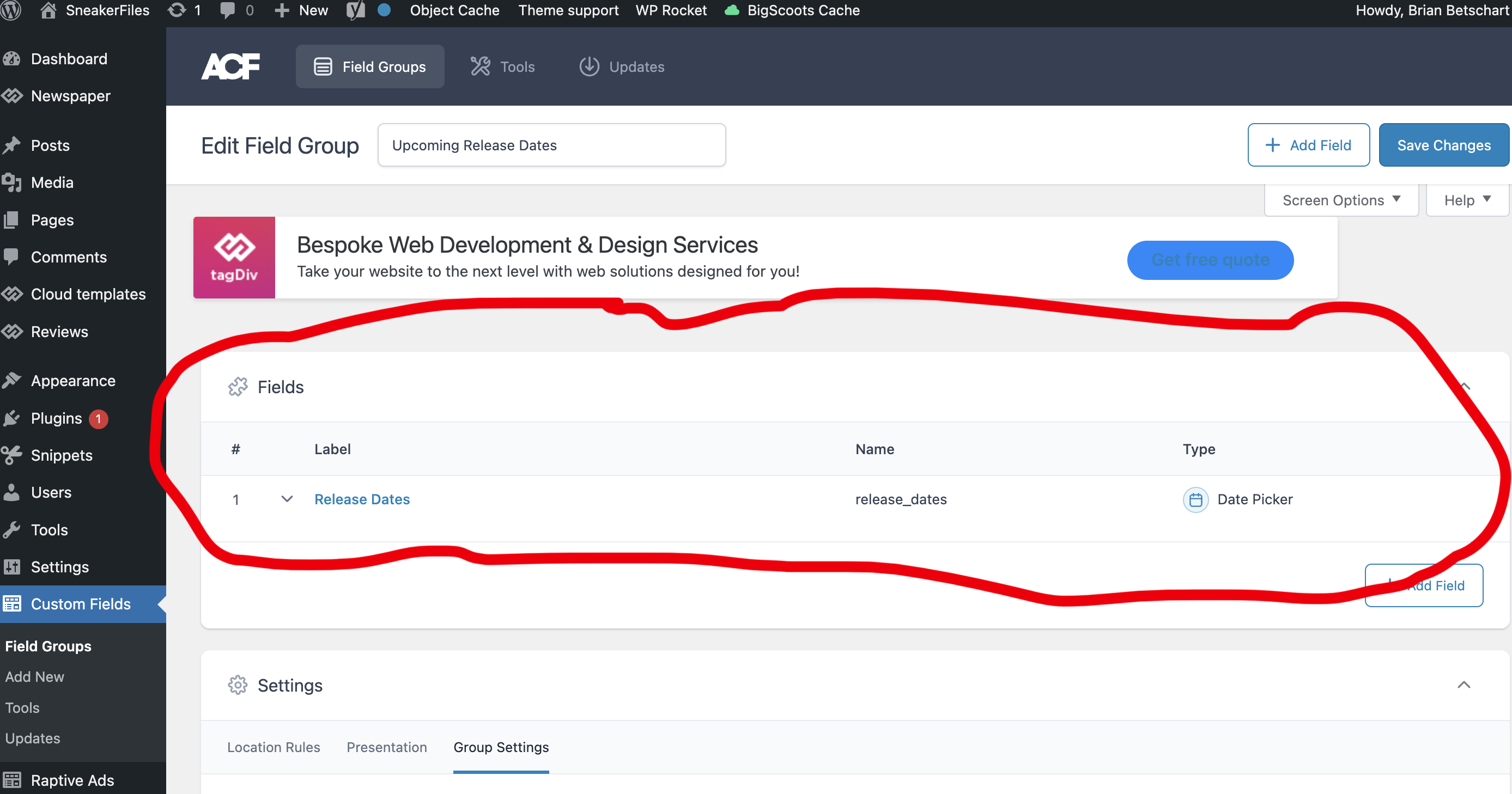Open Field Groups submenu link
Image resolution: width=1512 pixels, height=794 pixels.
(48, 646)
